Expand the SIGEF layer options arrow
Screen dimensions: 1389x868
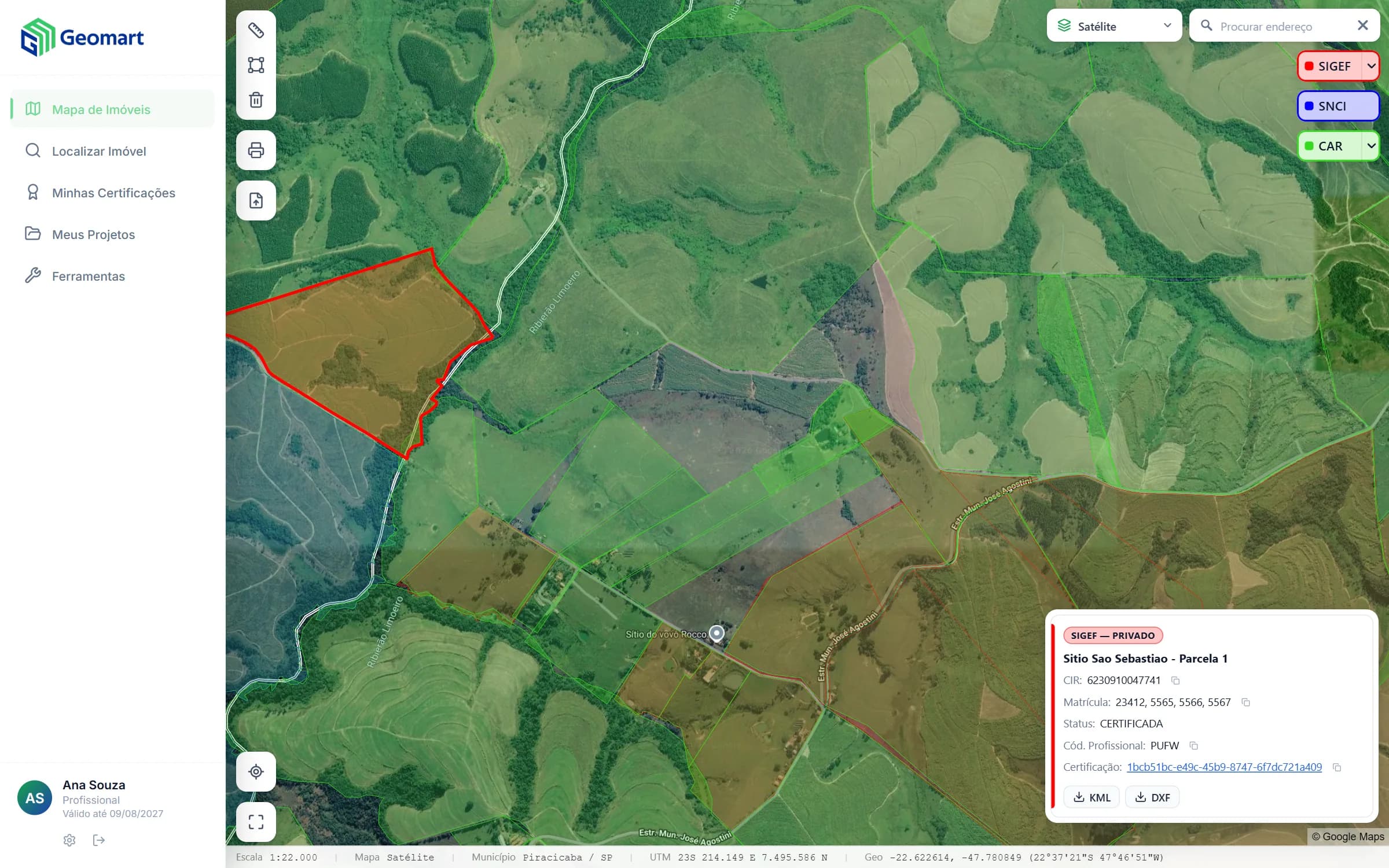point(1371,66)
